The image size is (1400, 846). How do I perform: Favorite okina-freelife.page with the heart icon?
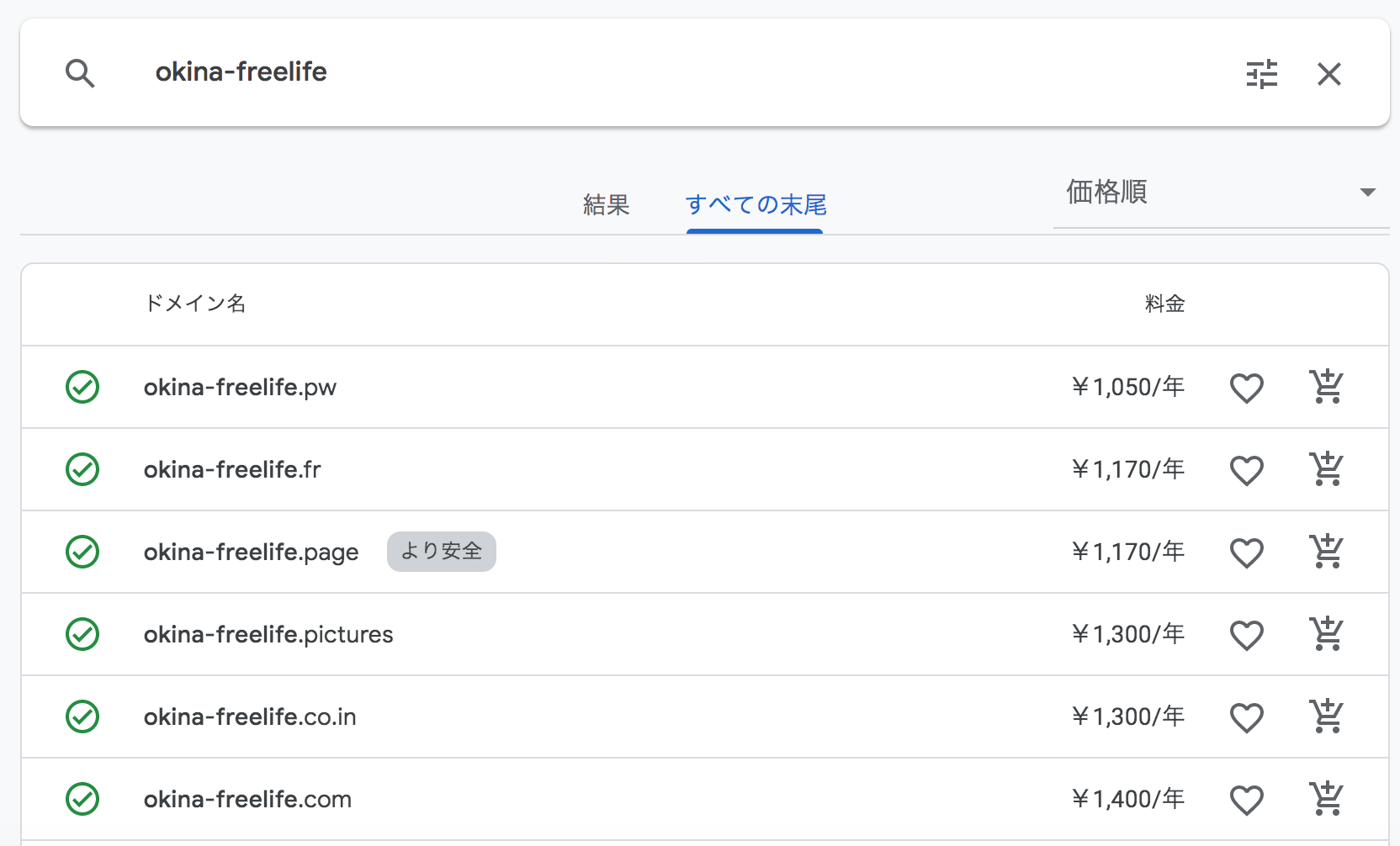click(1247, 553)
